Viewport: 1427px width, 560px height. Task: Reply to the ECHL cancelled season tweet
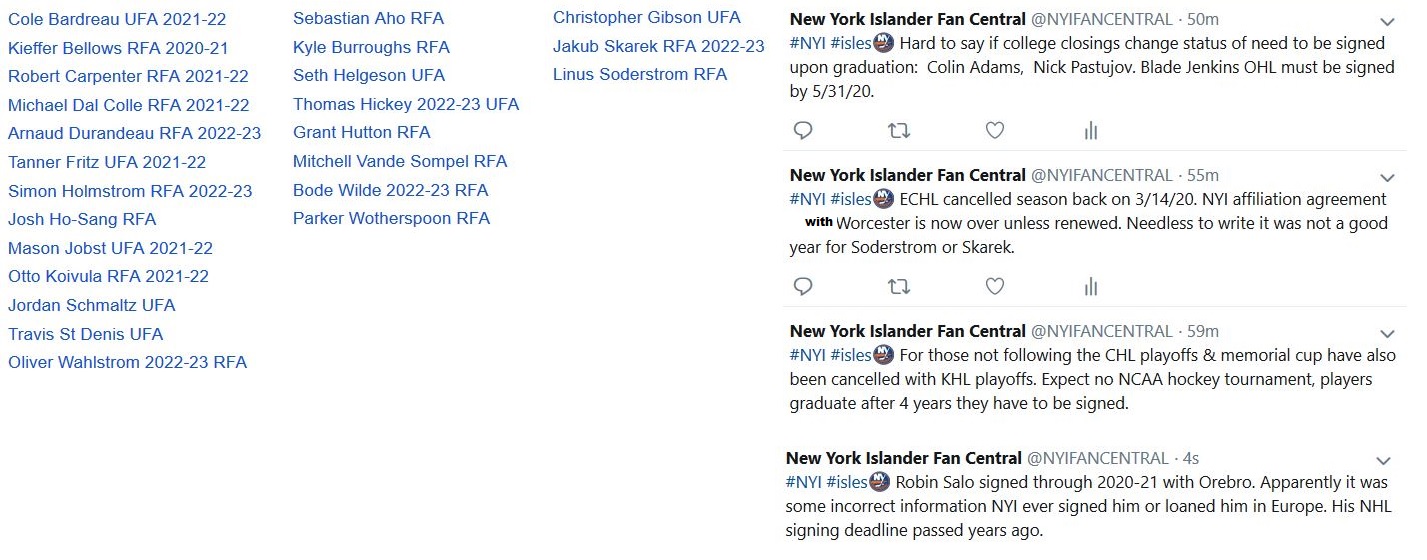pos(802,286)
